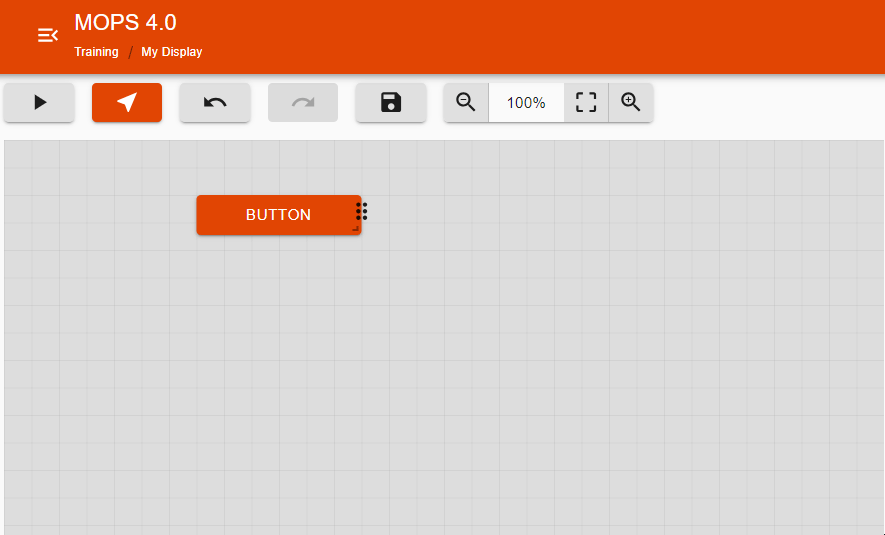Click the BUTTON widget's corner resize handle
Screen dimensions: 885x535
[356, 230]
